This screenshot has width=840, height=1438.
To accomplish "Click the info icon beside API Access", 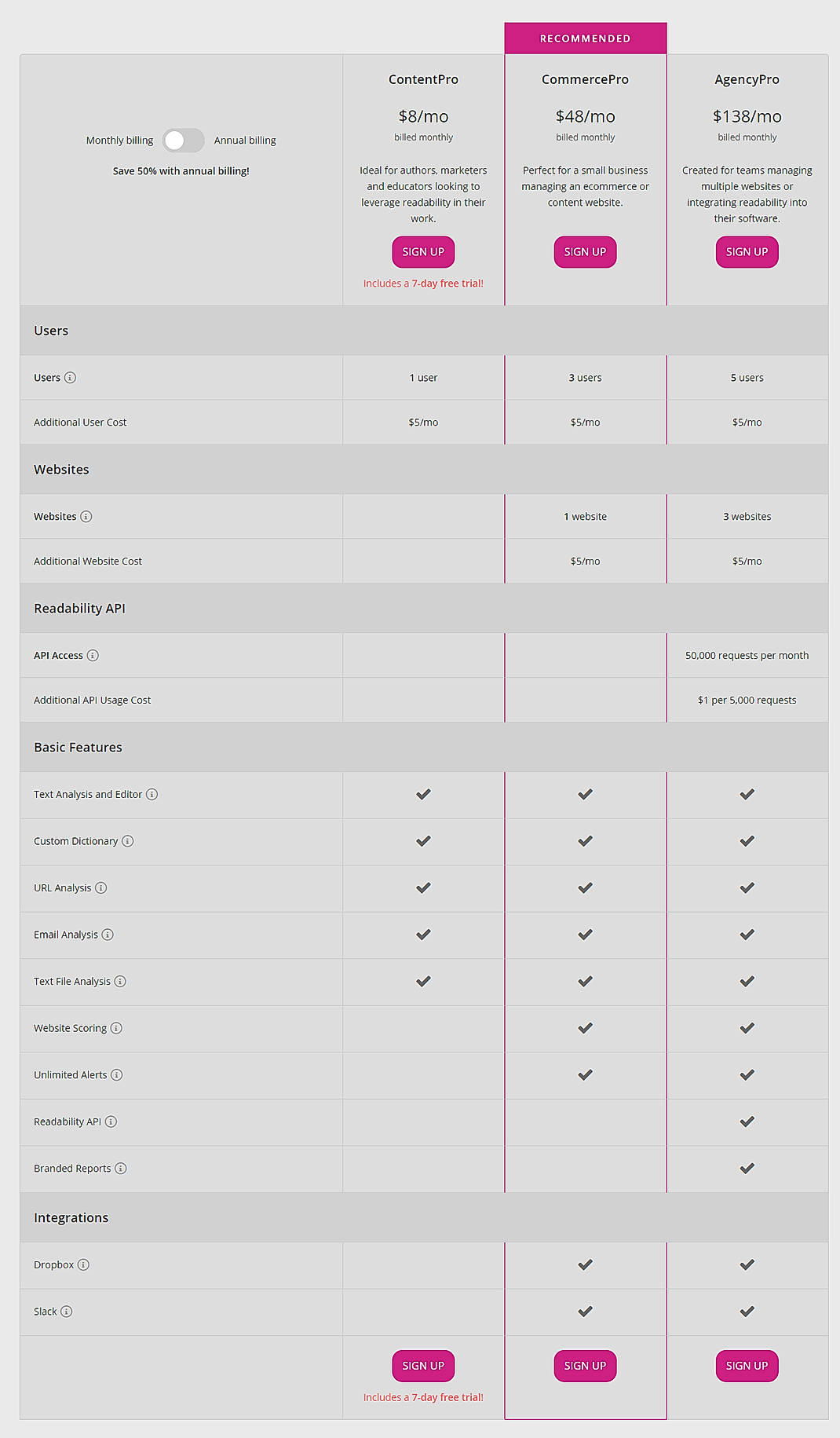I will point(93,655).
